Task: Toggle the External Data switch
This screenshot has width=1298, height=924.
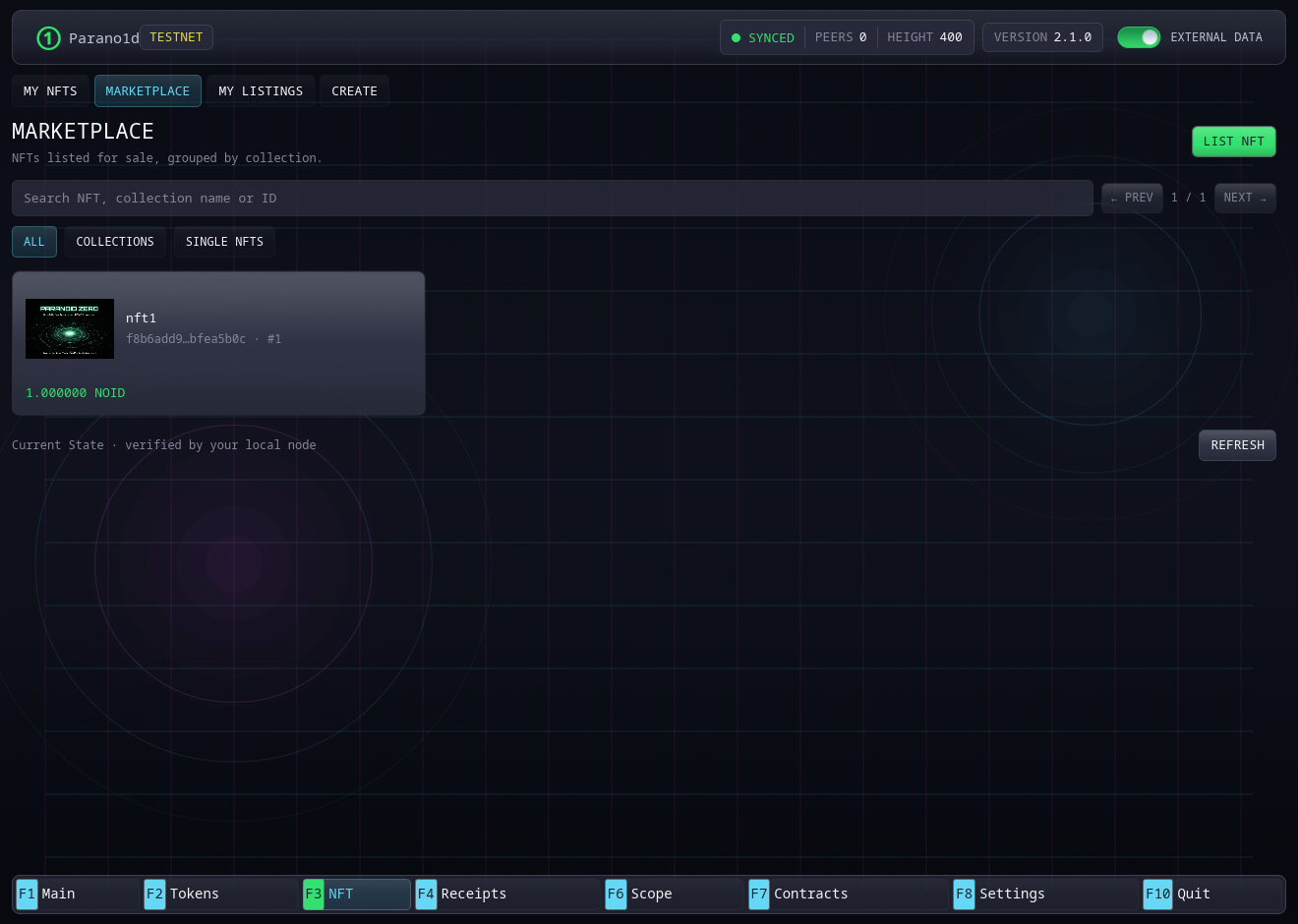Action: point(1139,37)
